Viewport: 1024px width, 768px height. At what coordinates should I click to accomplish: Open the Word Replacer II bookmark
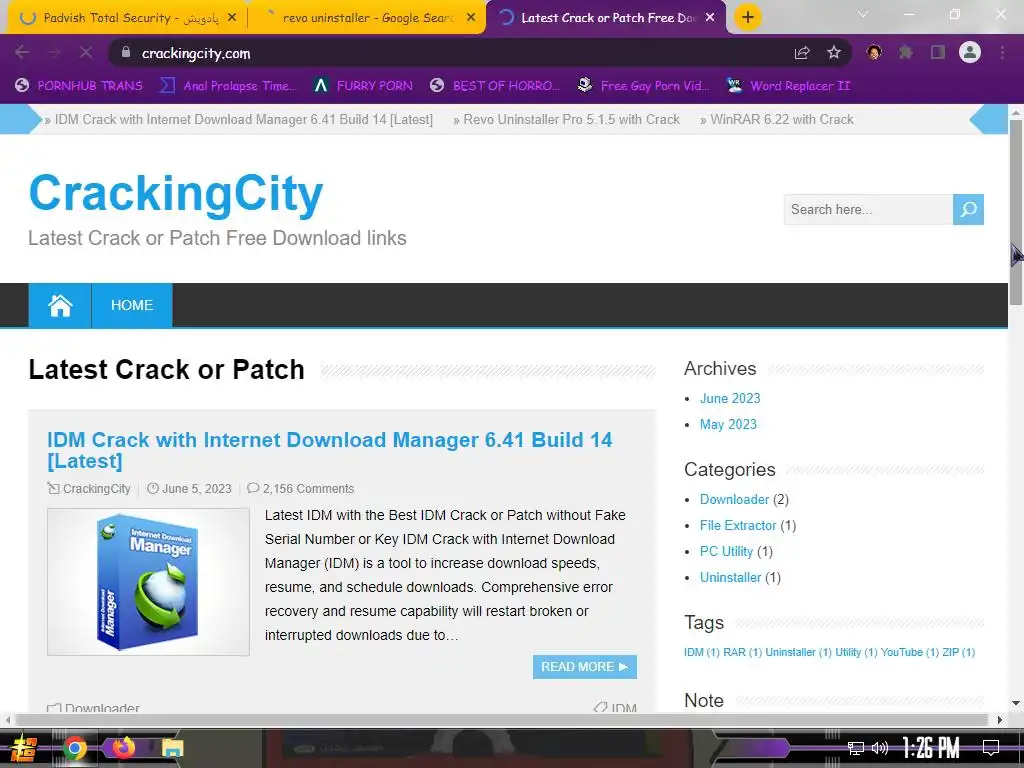click(x=789, y=86)
